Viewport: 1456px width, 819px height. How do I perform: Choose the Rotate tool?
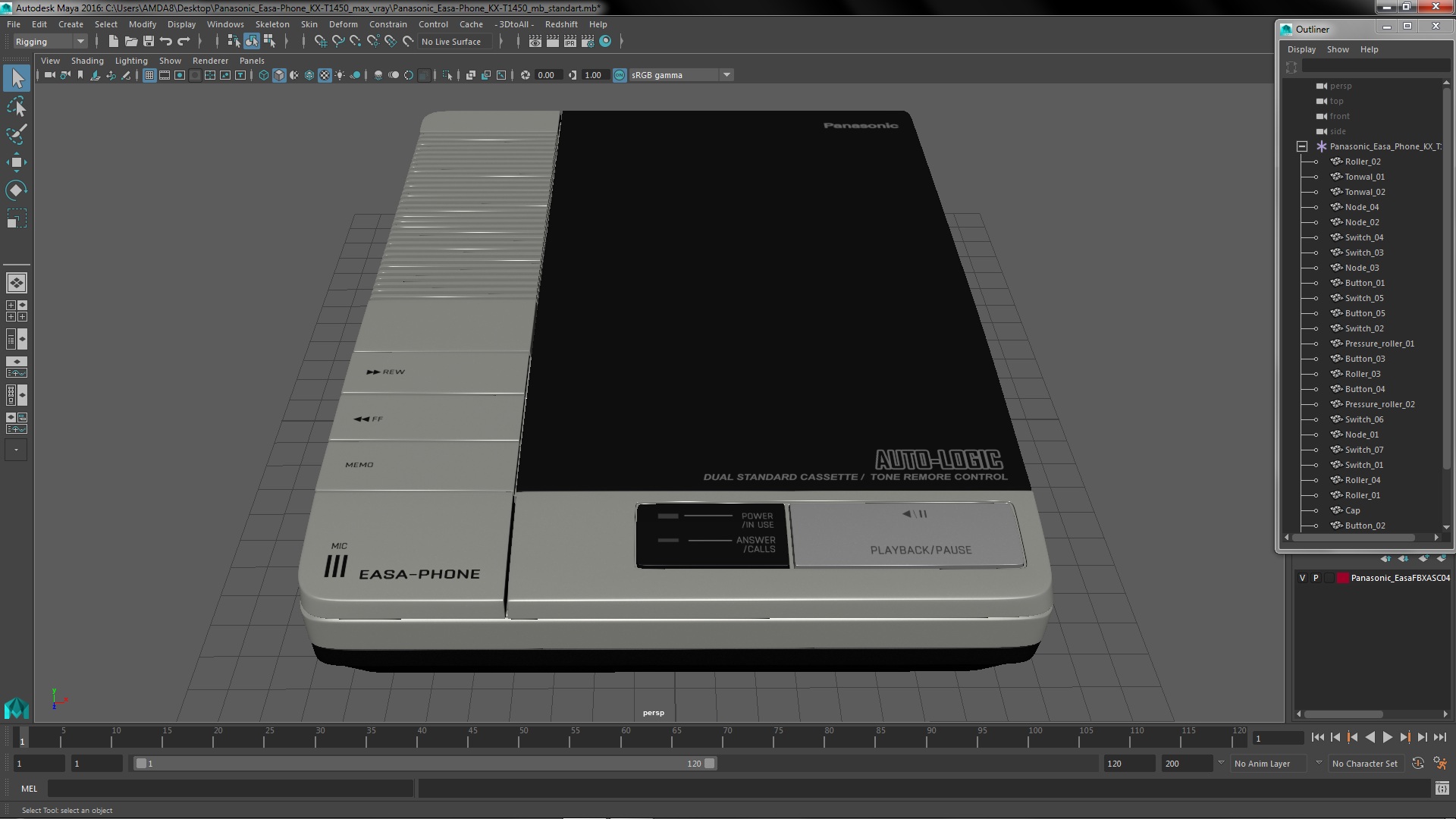(x=17, y=190)
